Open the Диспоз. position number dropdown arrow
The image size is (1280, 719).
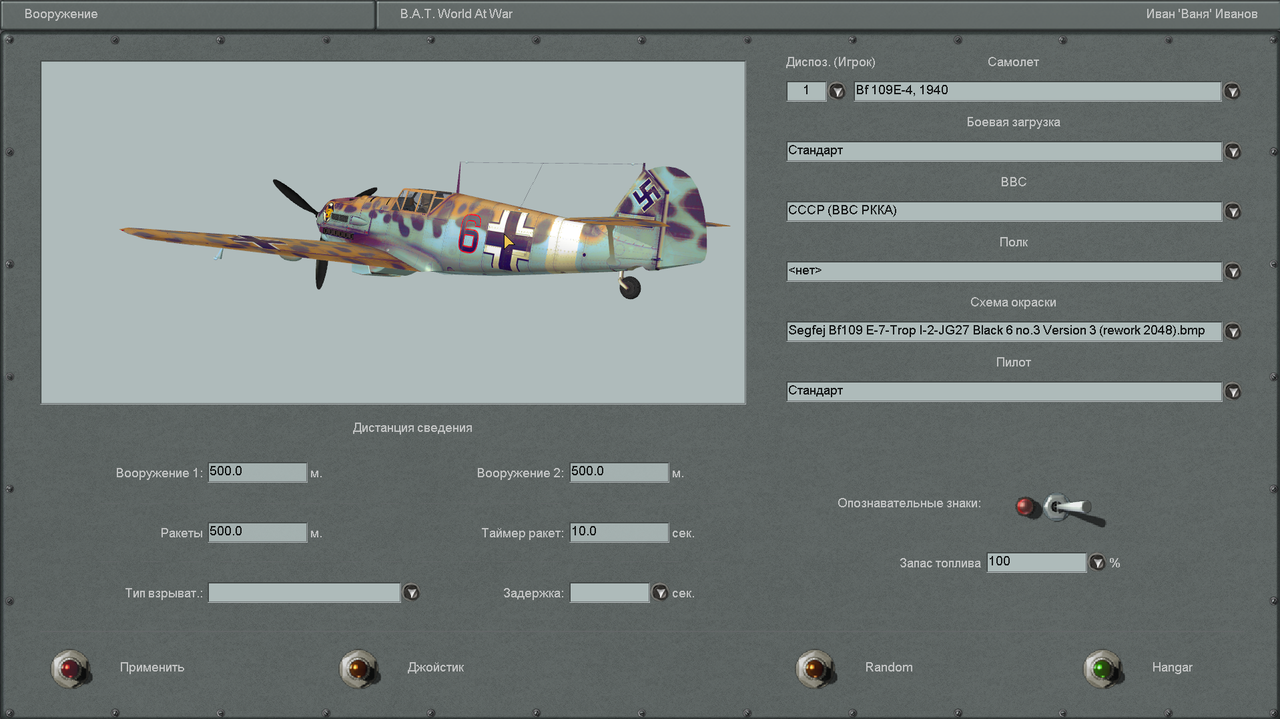pyautogui.click(x=837, y=91)
